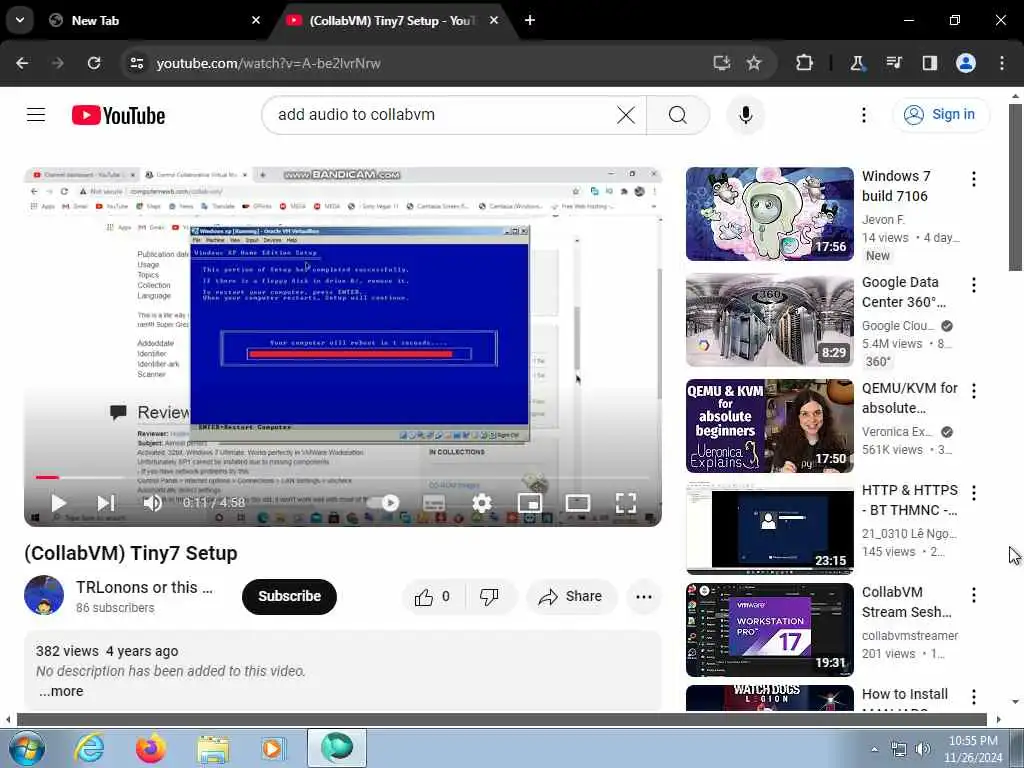Open a new browser tab
This screenshot has height=768, width=1024.
[530, 20]
